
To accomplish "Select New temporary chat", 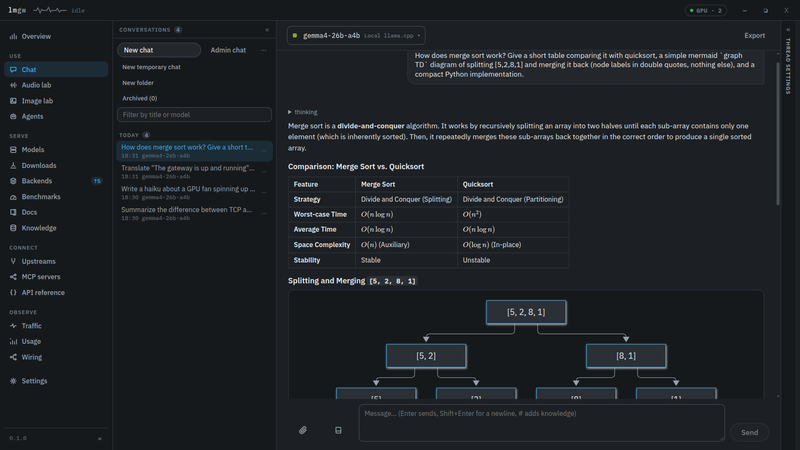I will [x=151, y=67].
